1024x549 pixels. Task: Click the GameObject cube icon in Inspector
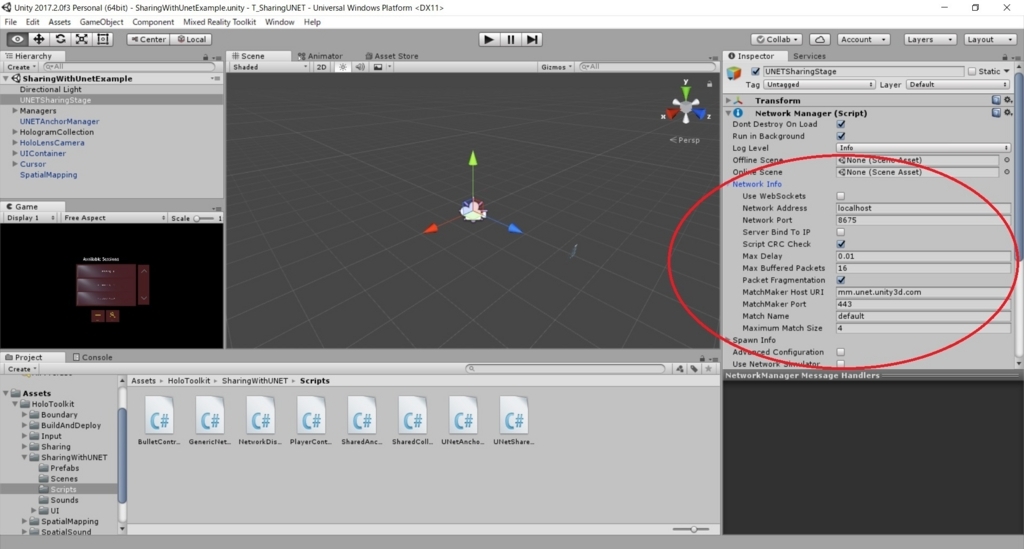[x=735, y=72]
